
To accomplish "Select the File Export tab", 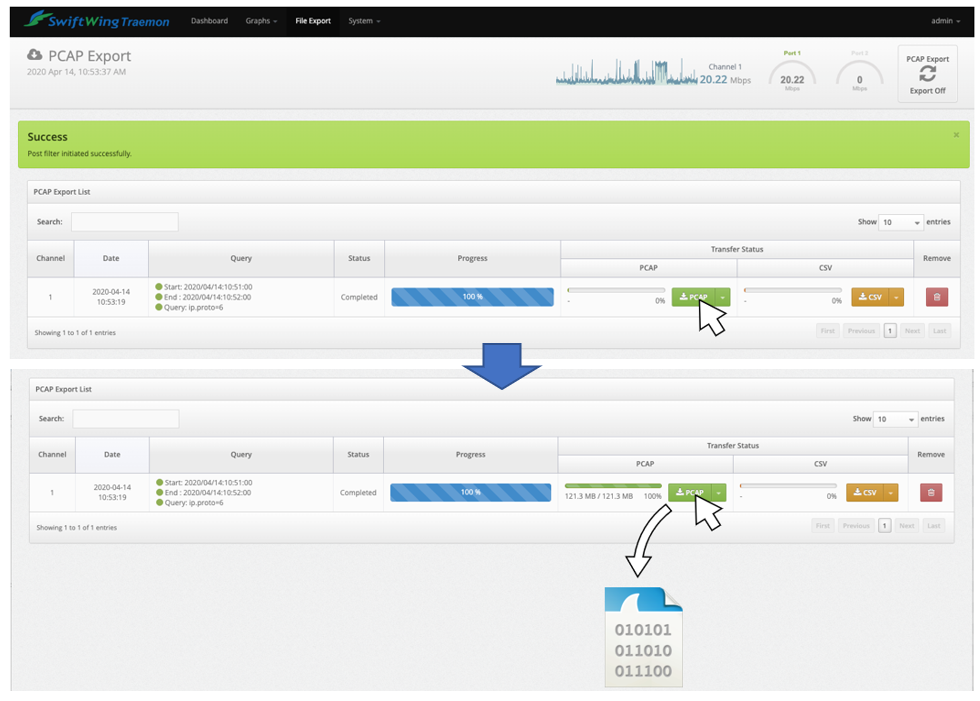I will [313, 20].
